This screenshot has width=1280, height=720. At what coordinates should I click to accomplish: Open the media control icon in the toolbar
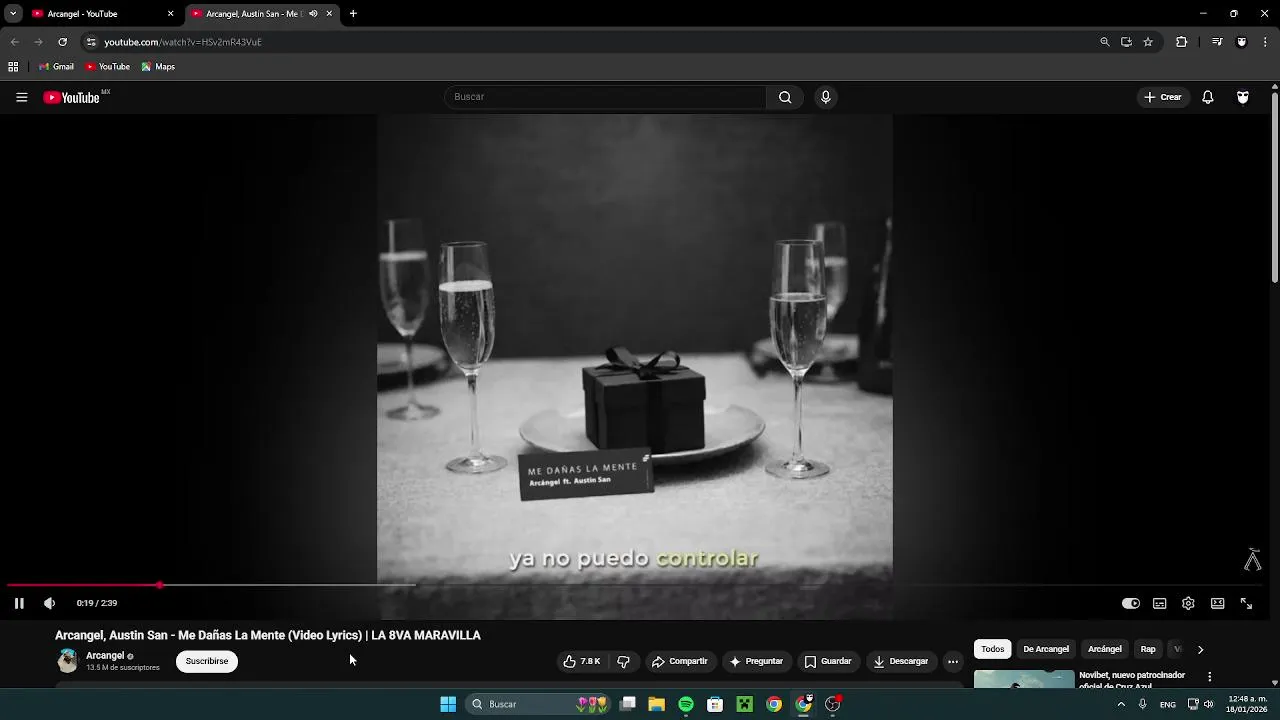(1217, 42)
